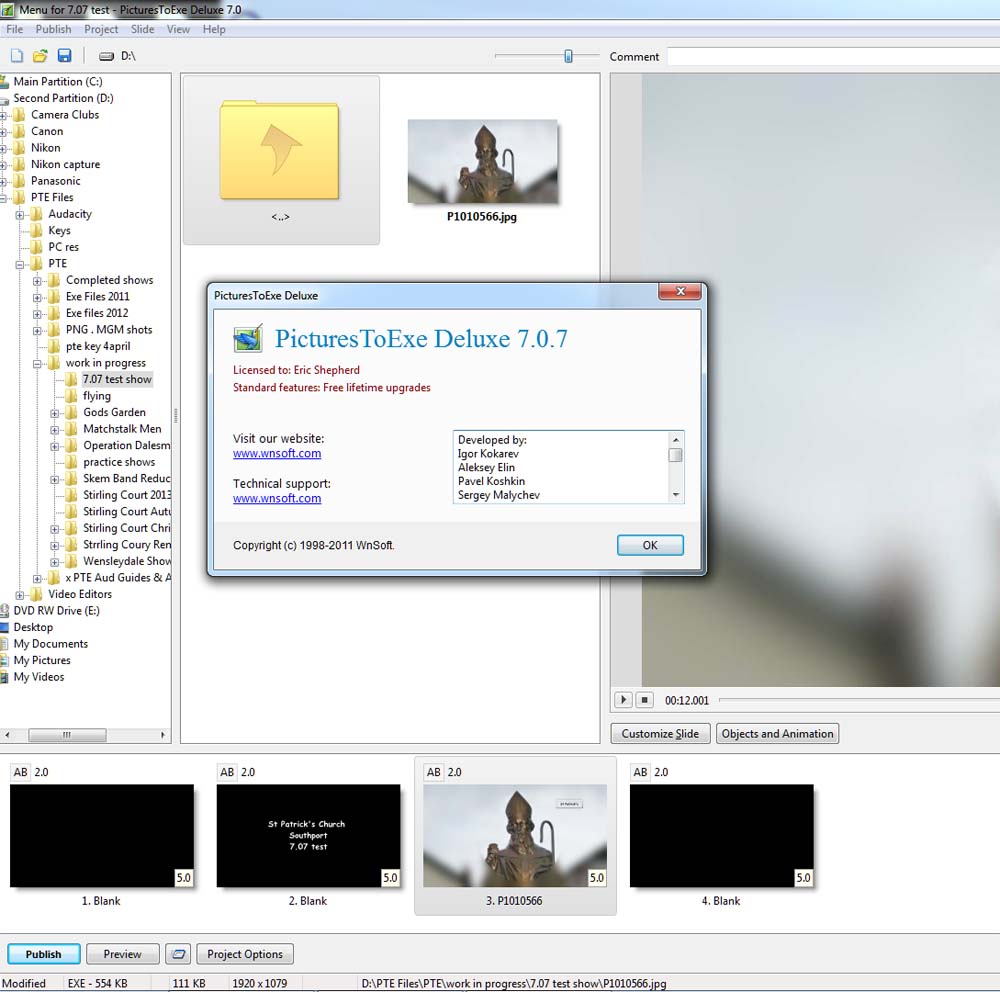The width and height of the screenshot is (1000, 992).
Task: Open the parent folder up-arrow icon
Action: (x=279, y=151)
